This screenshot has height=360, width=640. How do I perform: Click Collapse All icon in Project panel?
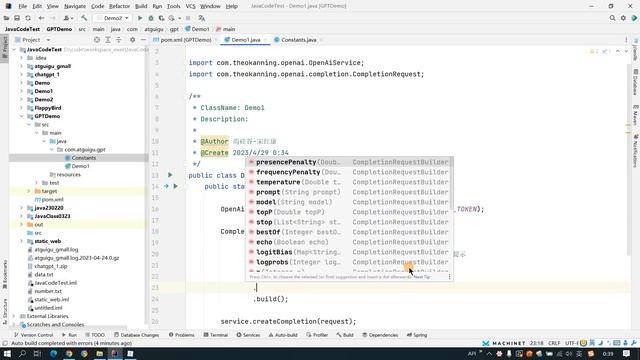(119, 40)
